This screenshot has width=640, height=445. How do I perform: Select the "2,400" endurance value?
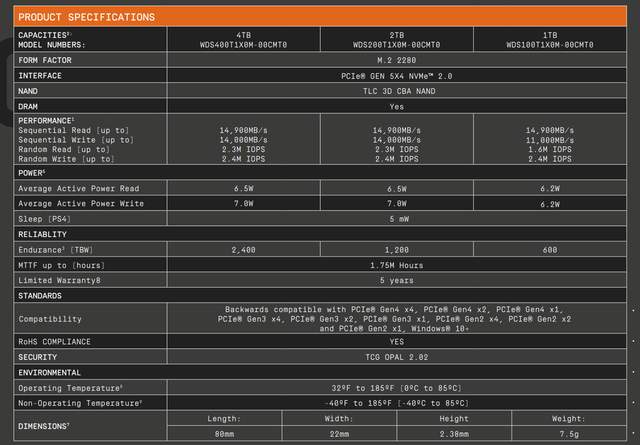click(243, 250)
